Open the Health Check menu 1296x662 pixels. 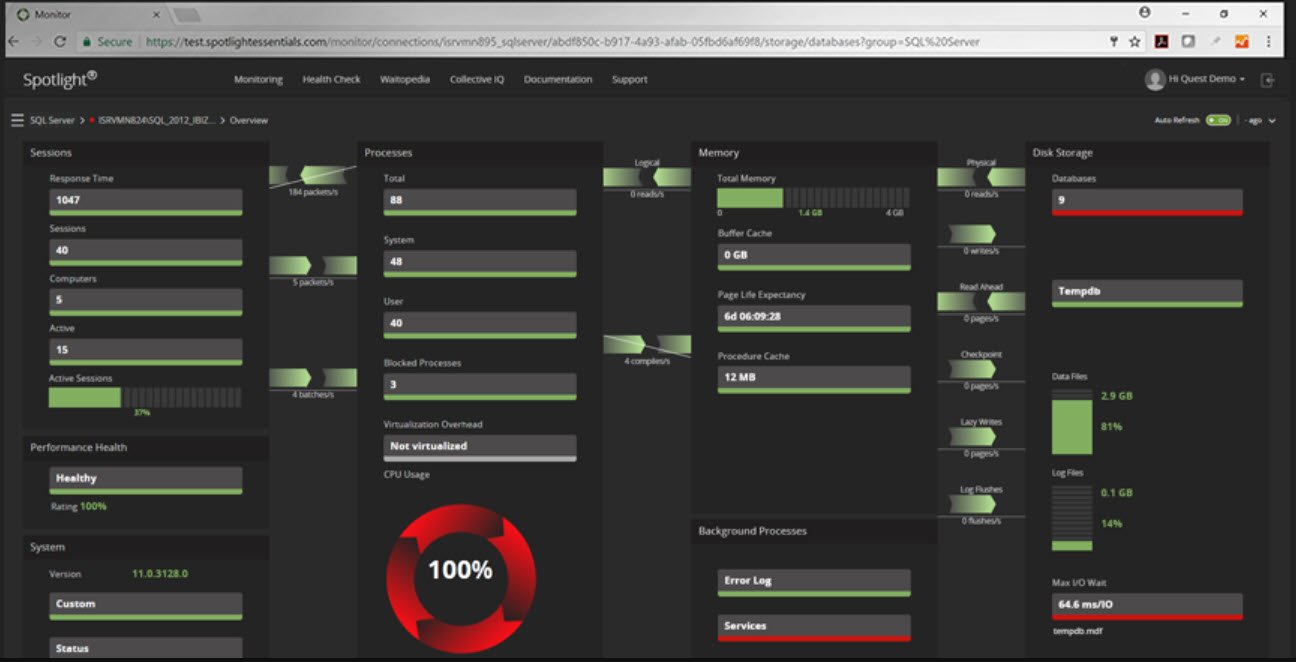(331, 80)
